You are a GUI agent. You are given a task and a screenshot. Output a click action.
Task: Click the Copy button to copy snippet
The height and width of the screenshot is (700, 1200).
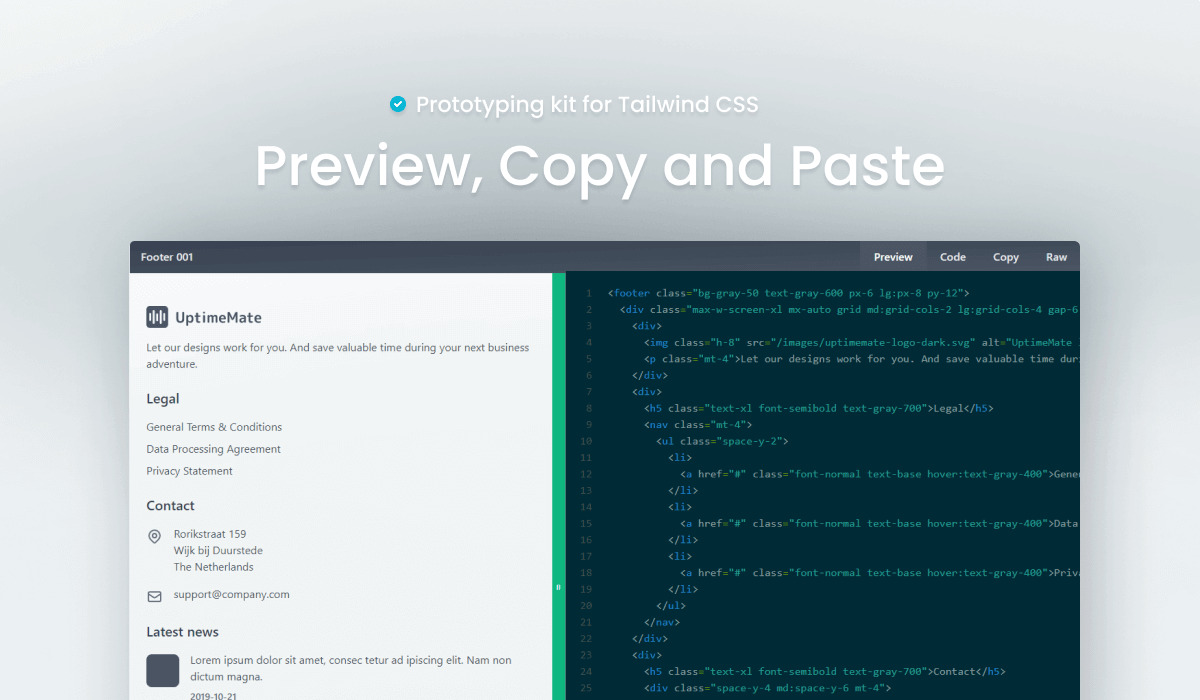click(1005, 256)
